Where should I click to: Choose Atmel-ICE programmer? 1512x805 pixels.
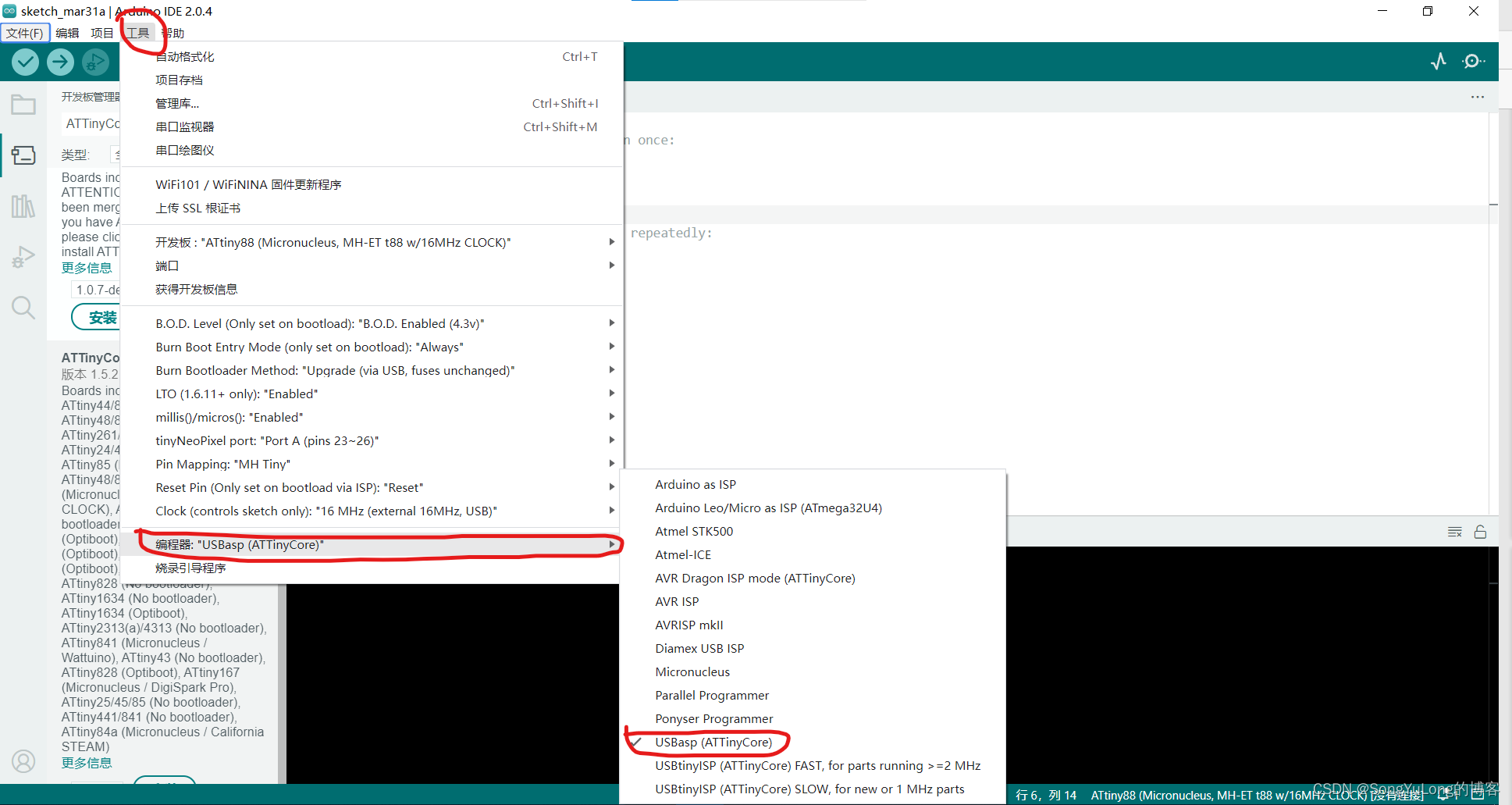coord(813,554)
